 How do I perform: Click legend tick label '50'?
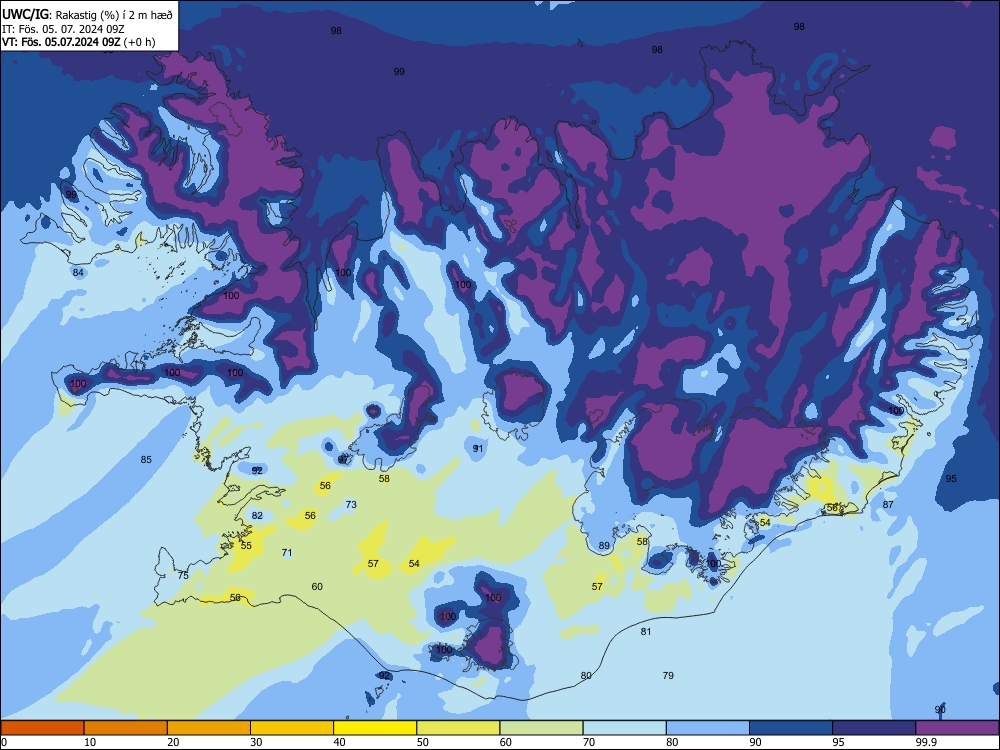click(423, 742)
